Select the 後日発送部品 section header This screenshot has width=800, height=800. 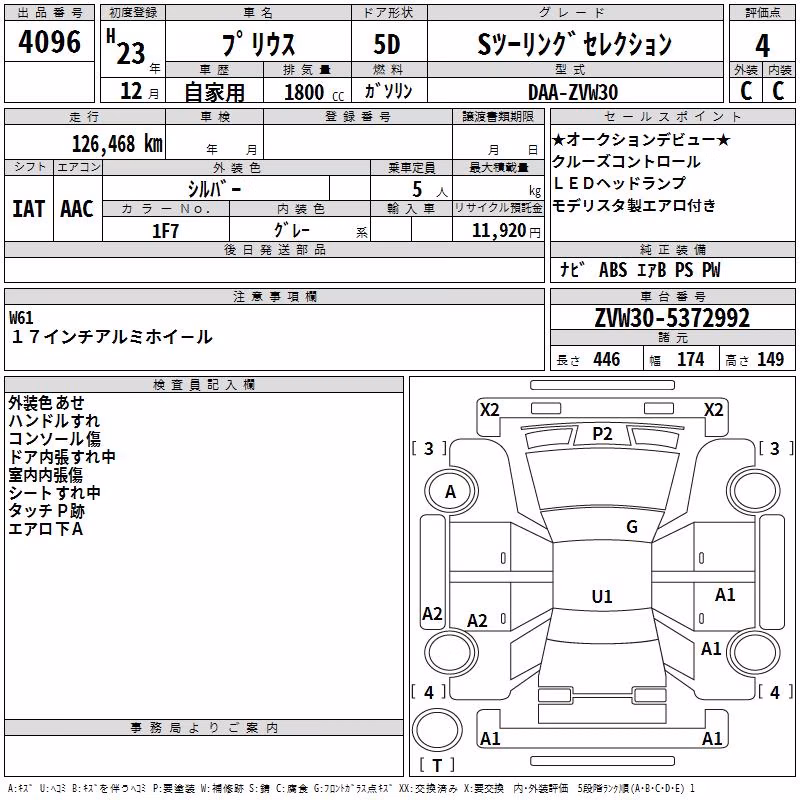(274, 249)
